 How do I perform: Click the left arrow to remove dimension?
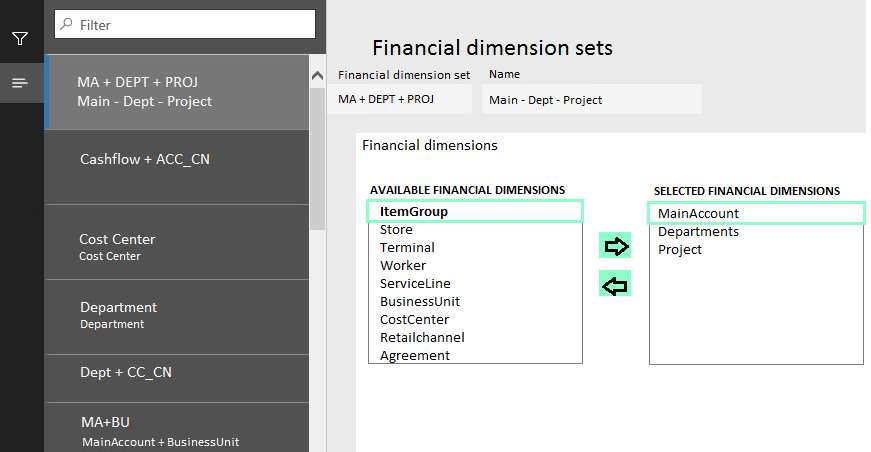pyautogui.click(x=615, y=285)
